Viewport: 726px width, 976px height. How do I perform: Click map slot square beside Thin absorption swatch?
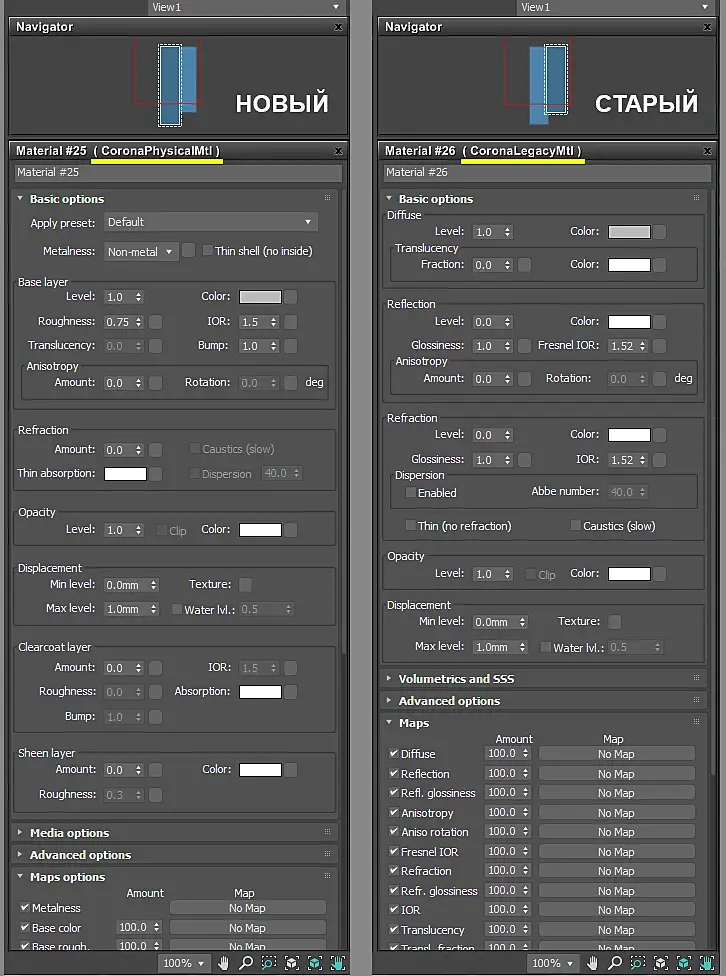(x=156, y=474)
